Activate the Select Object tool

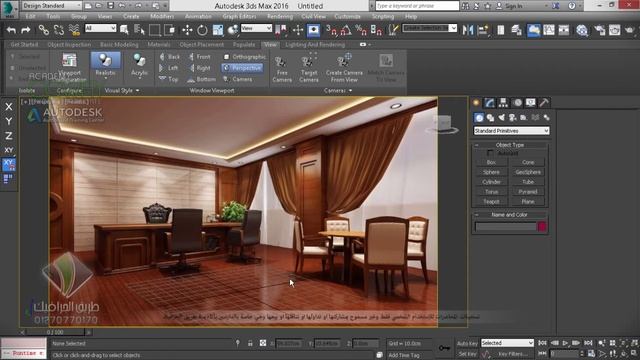(124, 30)
